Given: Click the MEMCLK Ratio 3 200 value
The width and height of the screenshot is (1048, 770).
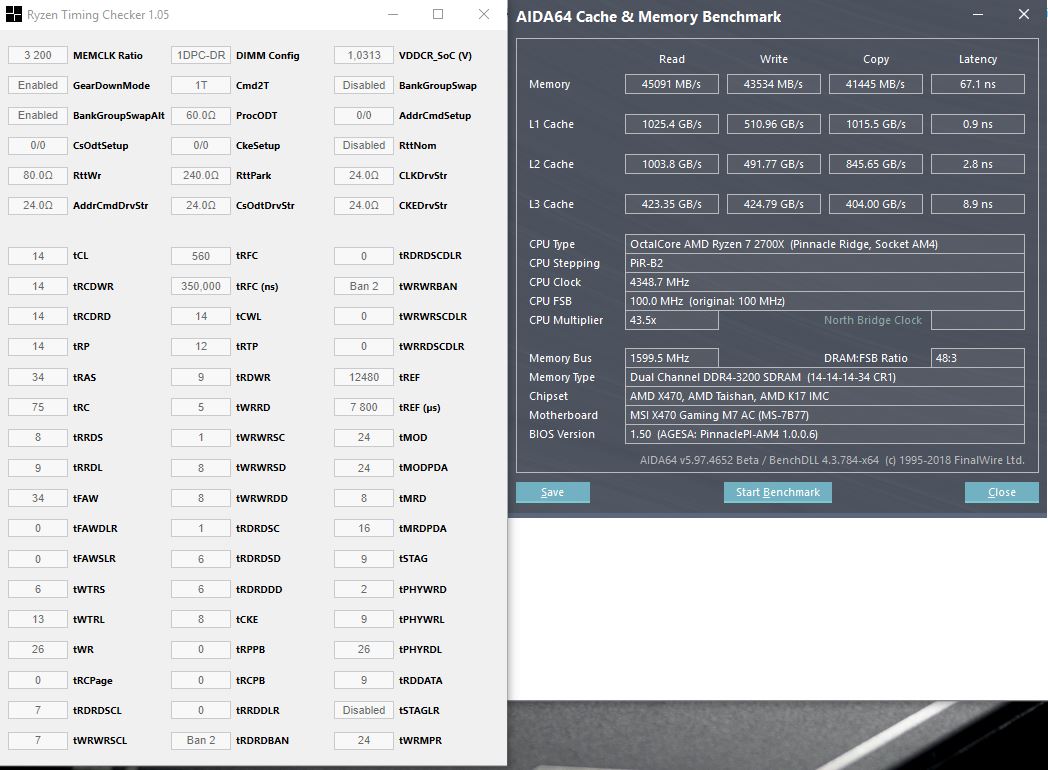Looking at the screenshot, I should 38,55.
